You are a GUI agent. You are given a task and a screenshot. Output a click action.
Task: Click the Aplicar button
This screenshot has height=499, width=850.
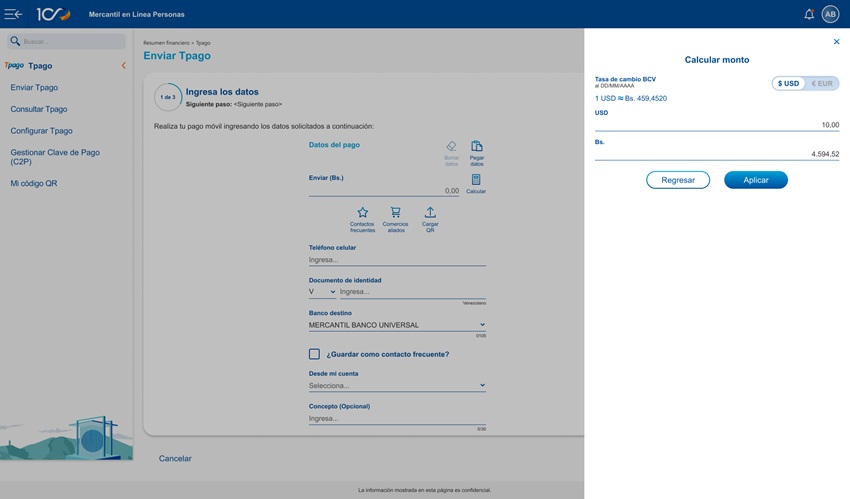pyautogui.click(x=756, y=180)
